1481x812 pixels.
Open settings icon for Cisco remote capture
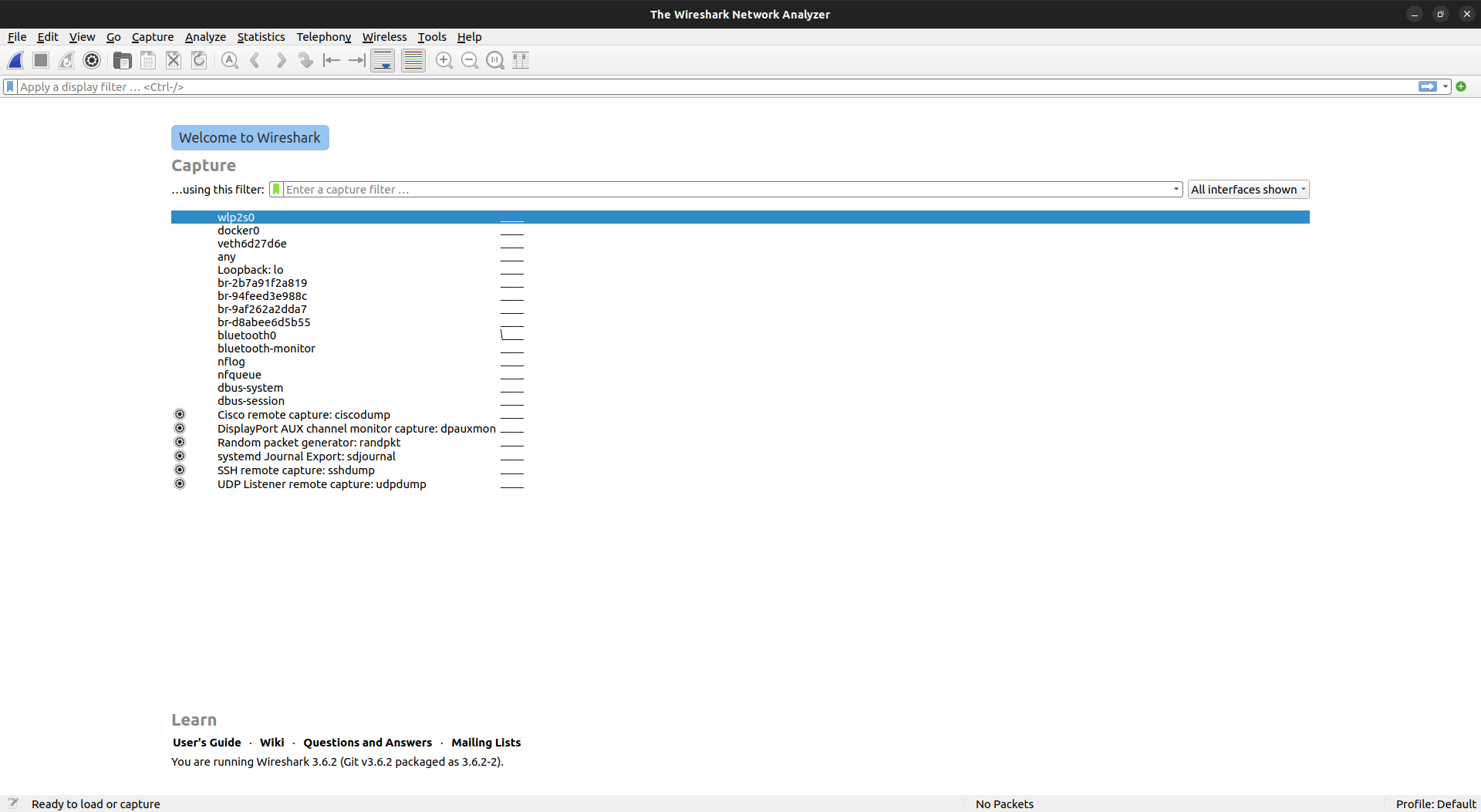click(180, 414)
